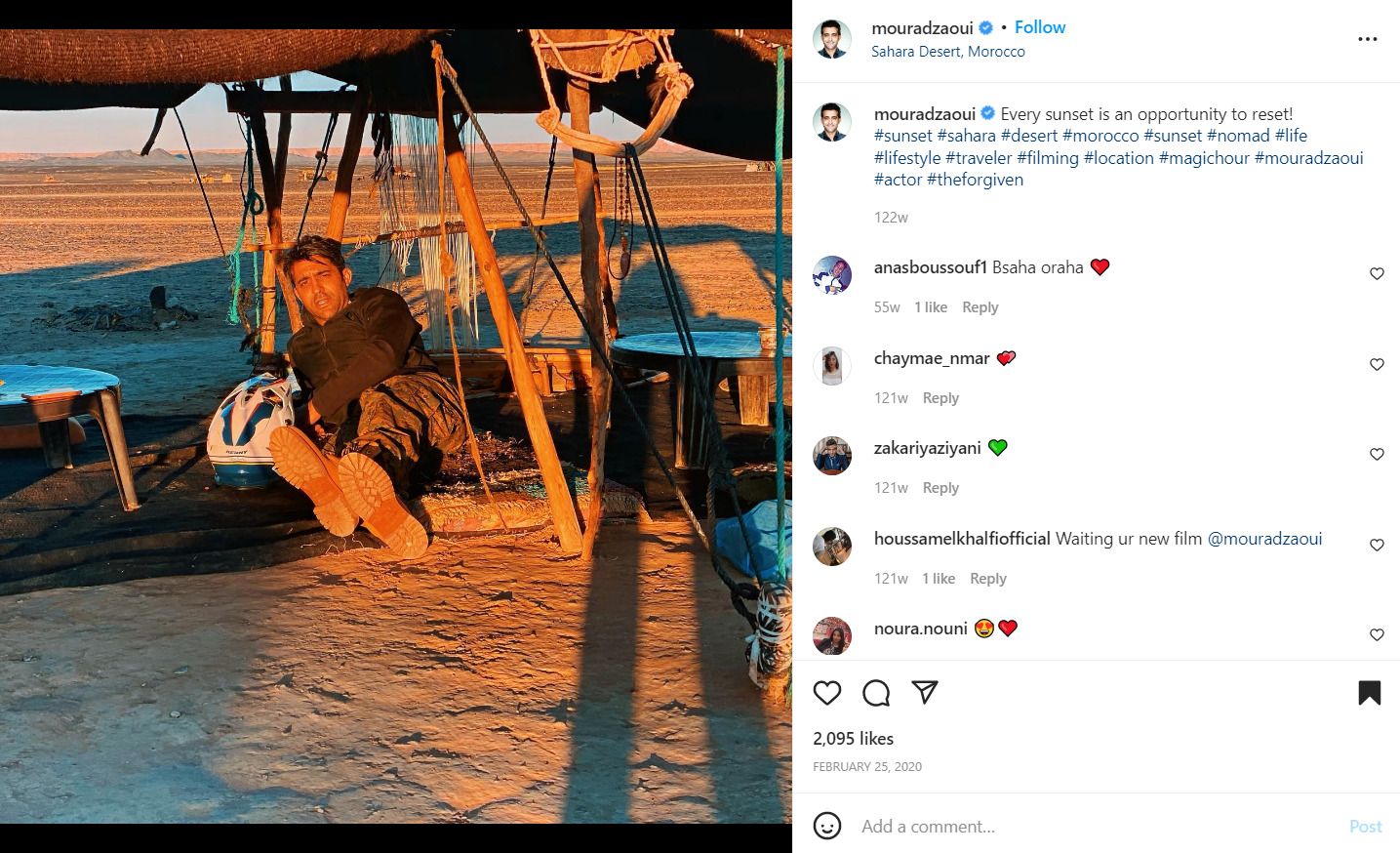Viewport: 1400px width, 853px height.
Task: Like anasboussouf1's comment
Action: click(x=1377, y=274)
